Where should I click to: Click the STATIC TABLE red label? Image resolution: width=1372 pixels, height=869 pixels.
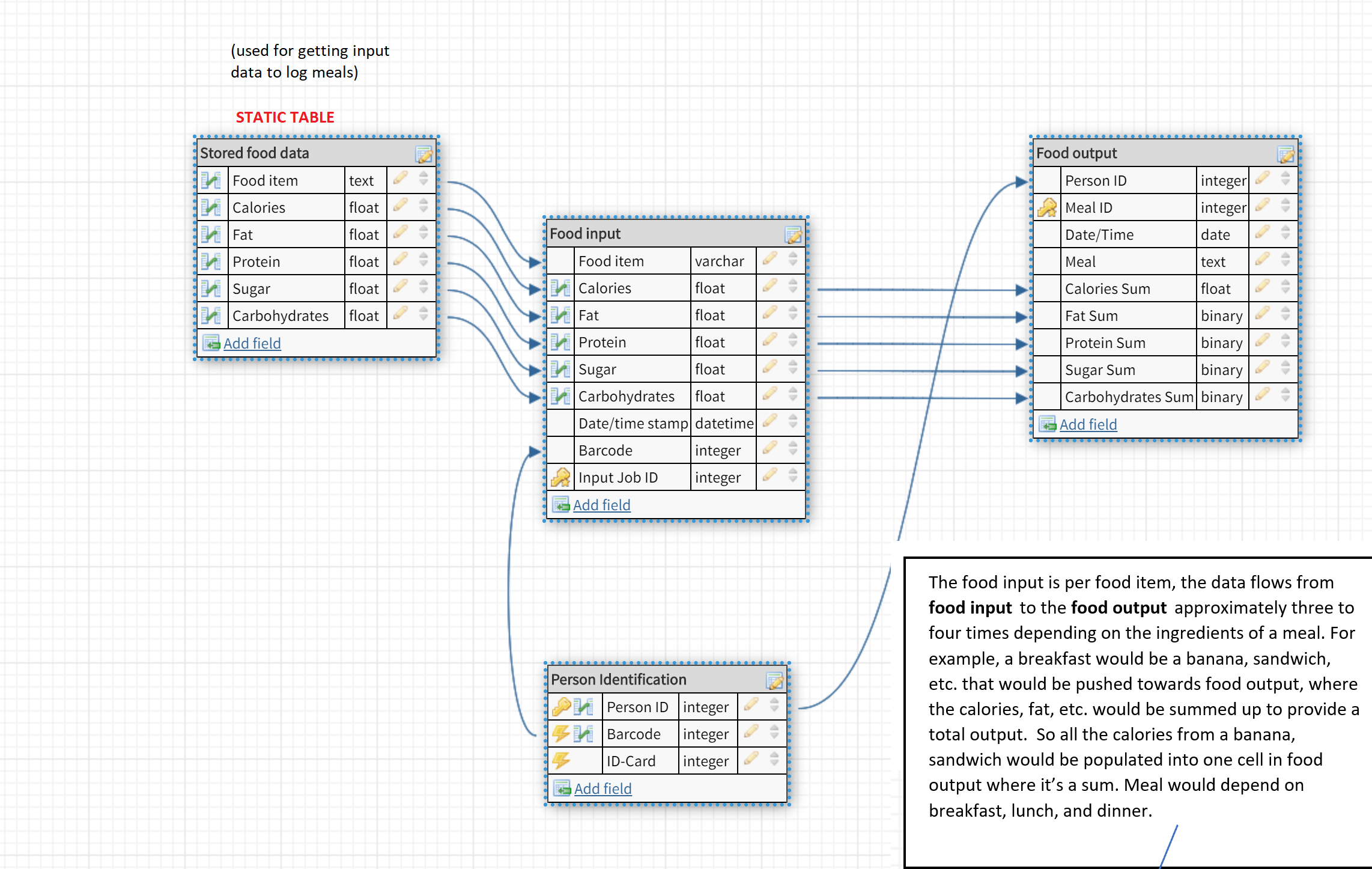pos(285,117)
